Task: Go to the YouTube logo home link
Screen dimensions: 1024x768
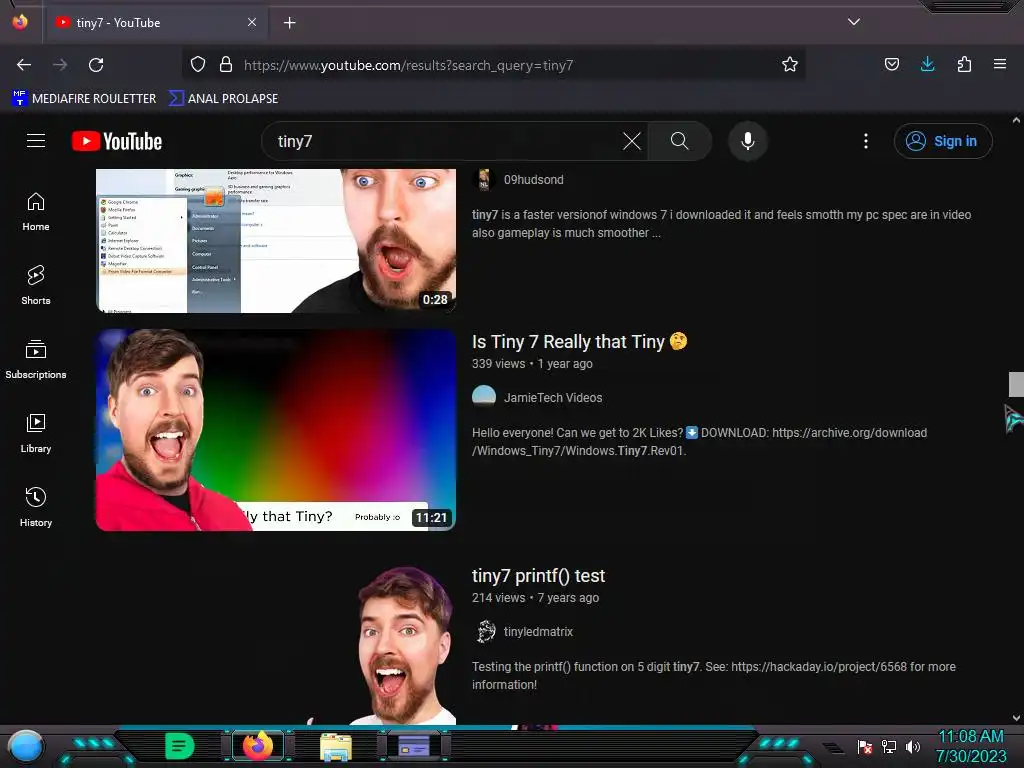Action: point(117,141)
